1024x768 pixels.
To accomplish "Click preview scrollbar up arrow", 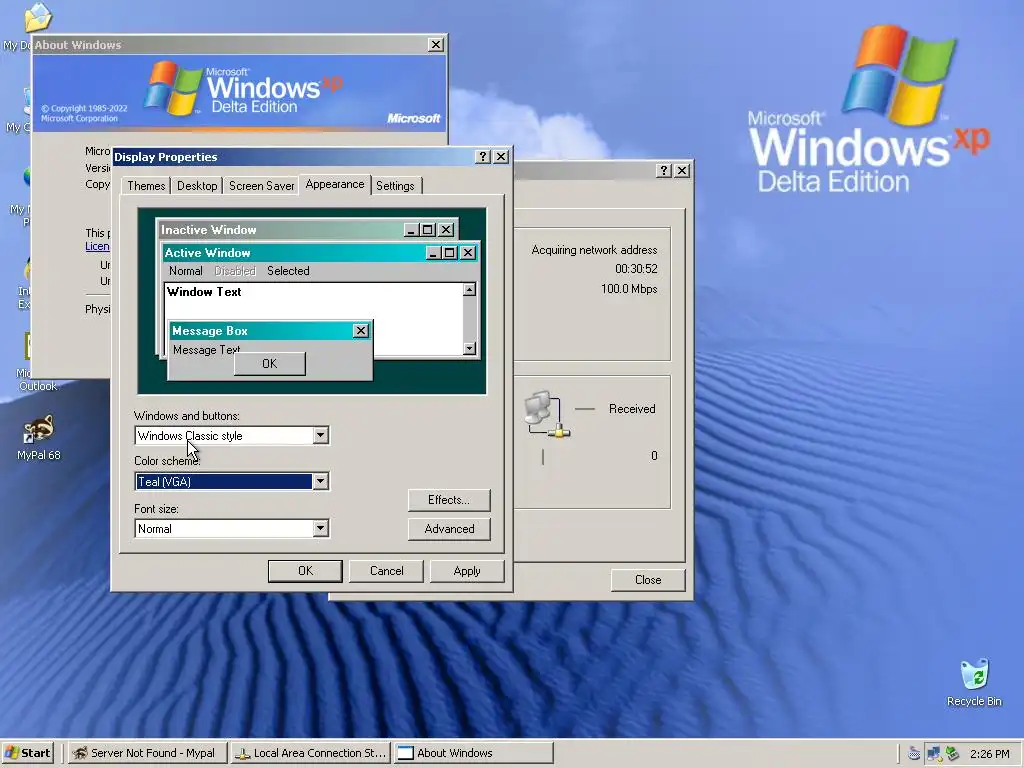I will [470, 290].
